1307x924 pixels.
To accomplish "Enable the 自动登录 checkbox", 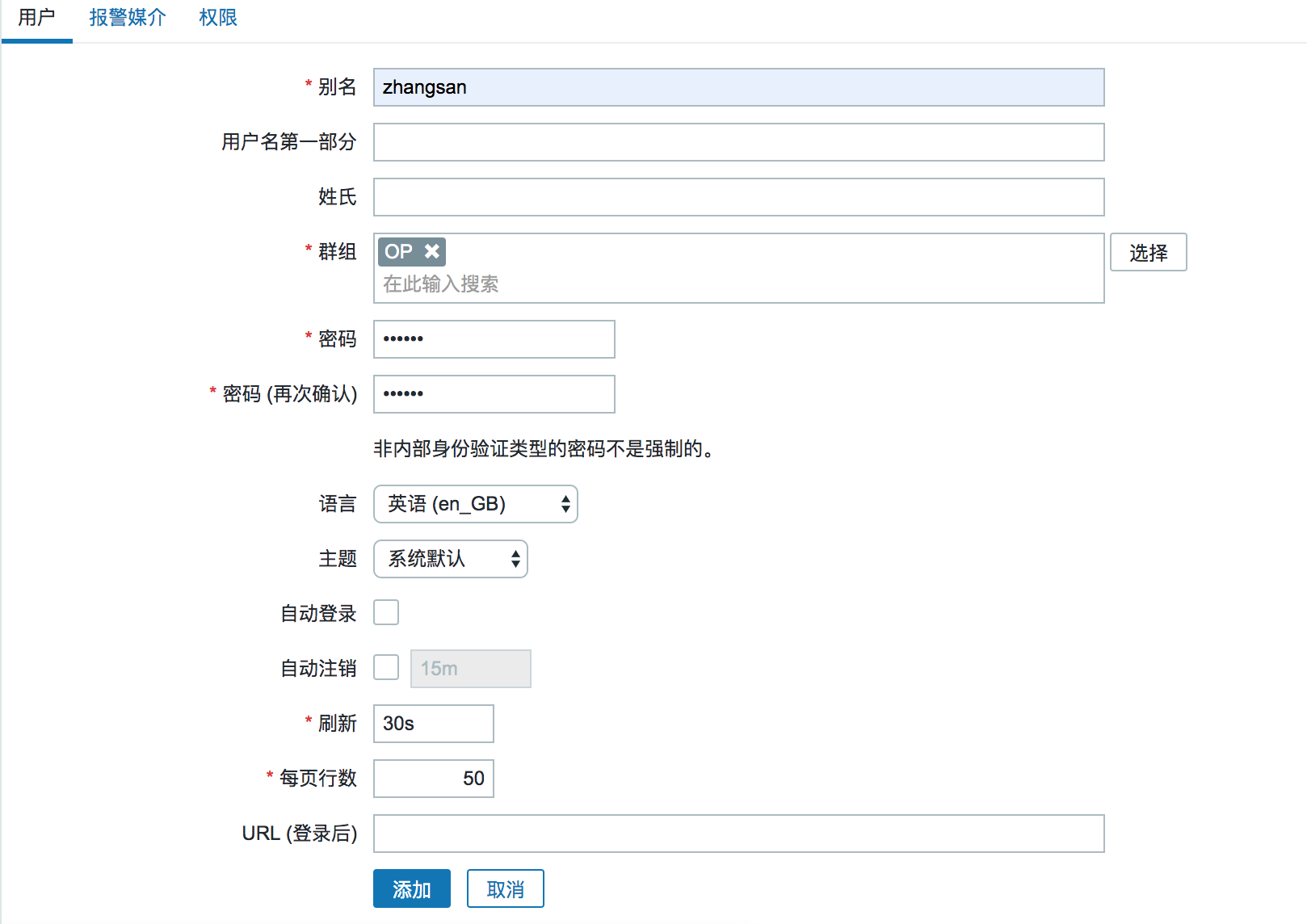I will click(386, 613).
